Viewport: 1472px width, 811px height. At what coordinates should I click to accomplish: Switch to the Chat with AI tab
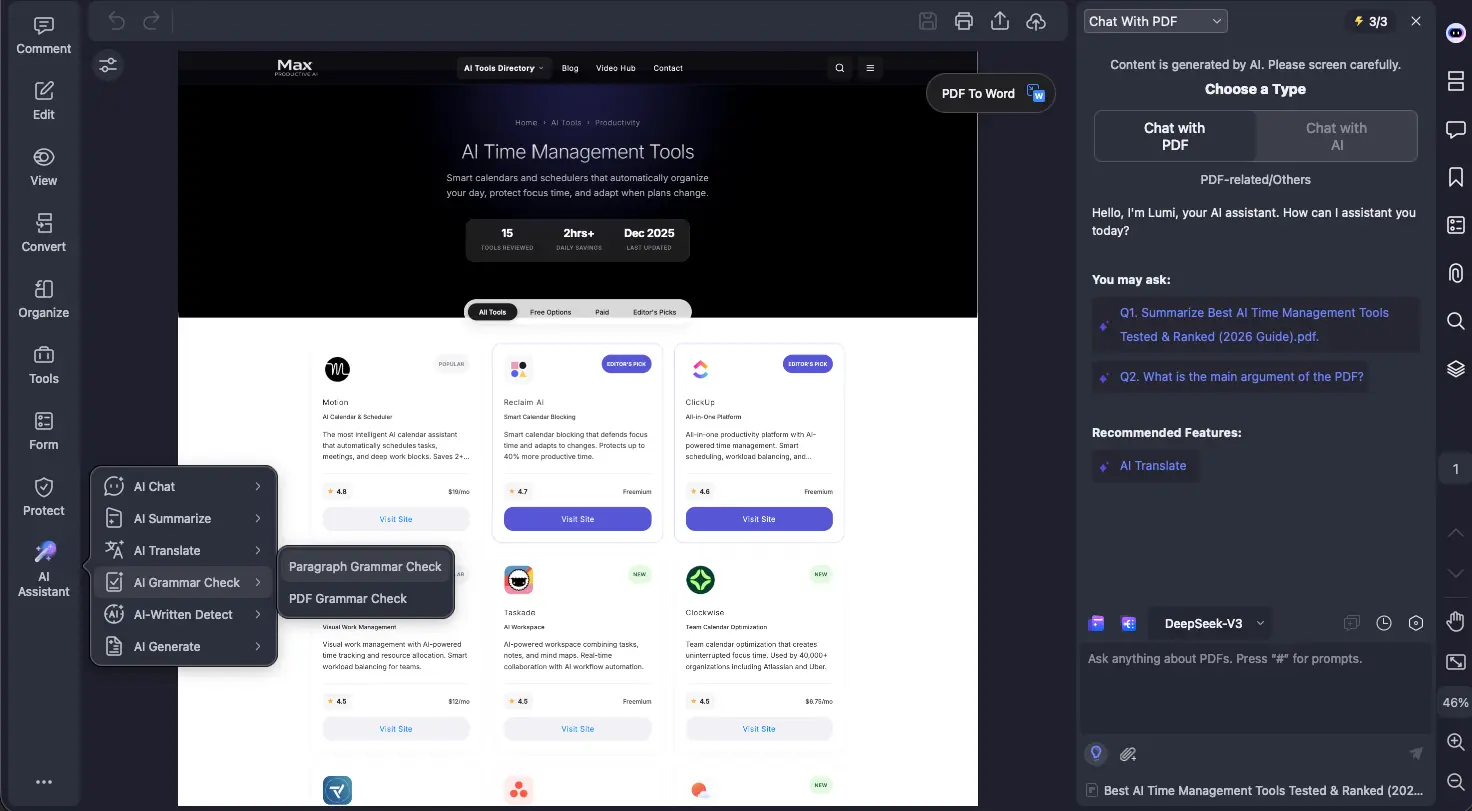[1336, 135]
